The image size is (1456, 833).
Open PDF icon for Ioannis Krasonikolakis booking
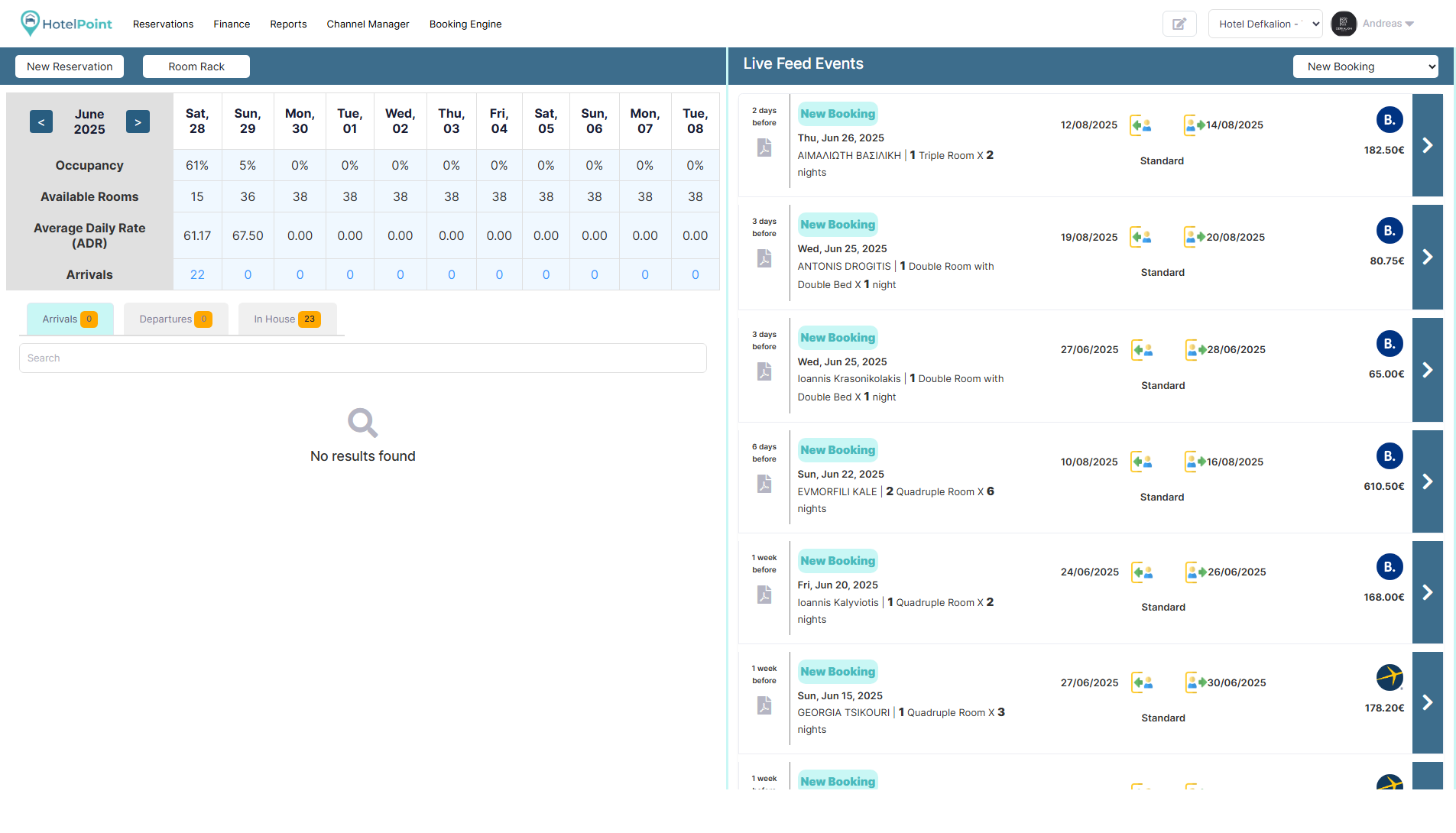[x=764, y=371]
